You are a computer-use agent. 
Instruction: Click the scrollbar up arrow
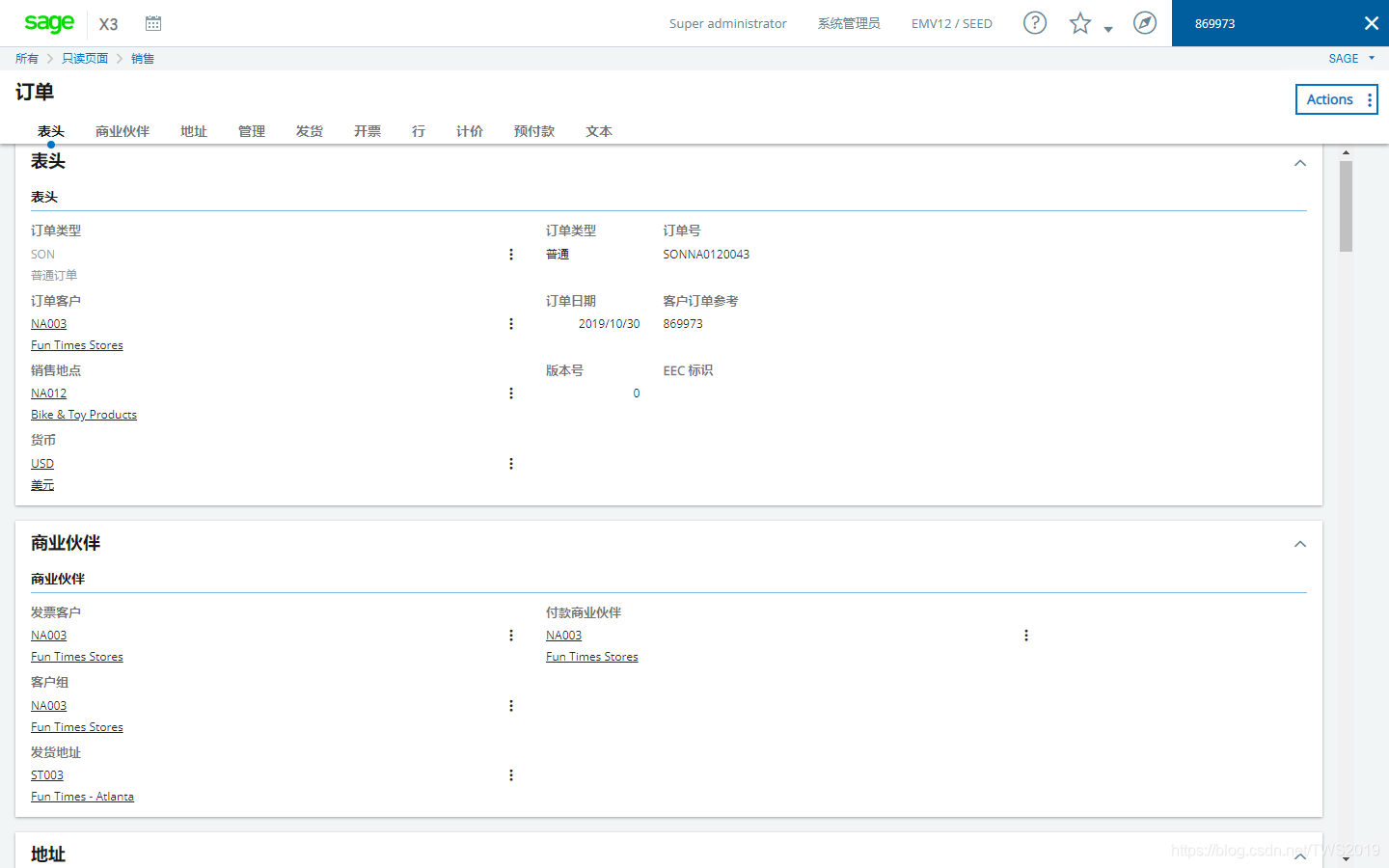(x=1346, y=152)
